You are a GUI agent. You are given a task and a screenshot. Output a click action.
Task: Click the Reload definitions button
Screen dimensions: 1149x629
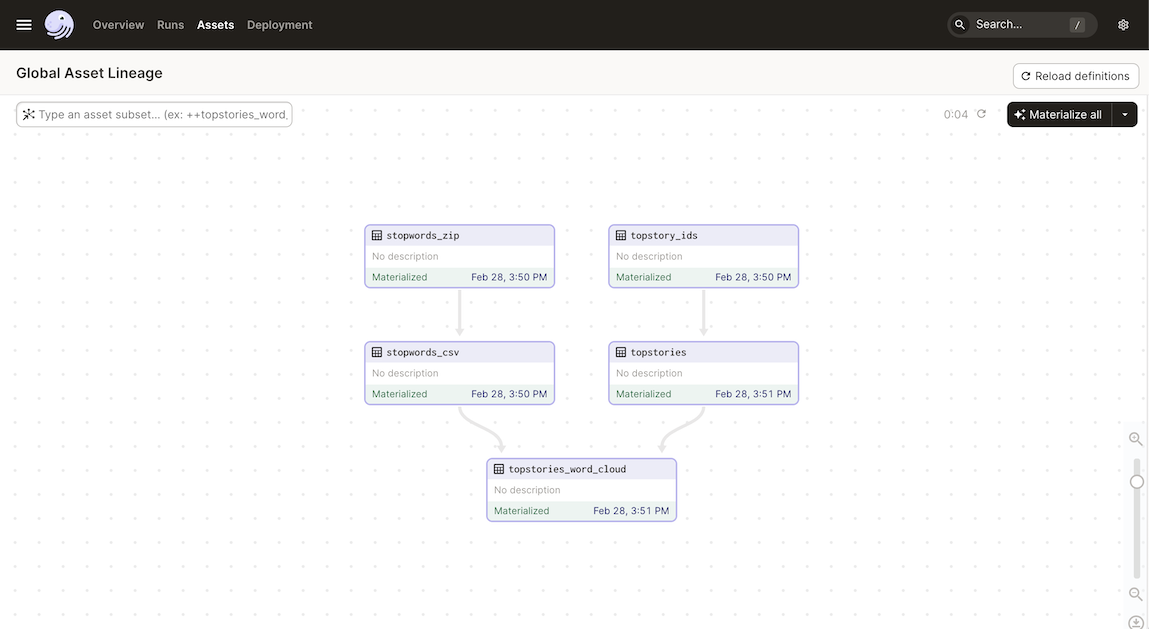[x=1075, y=76]
